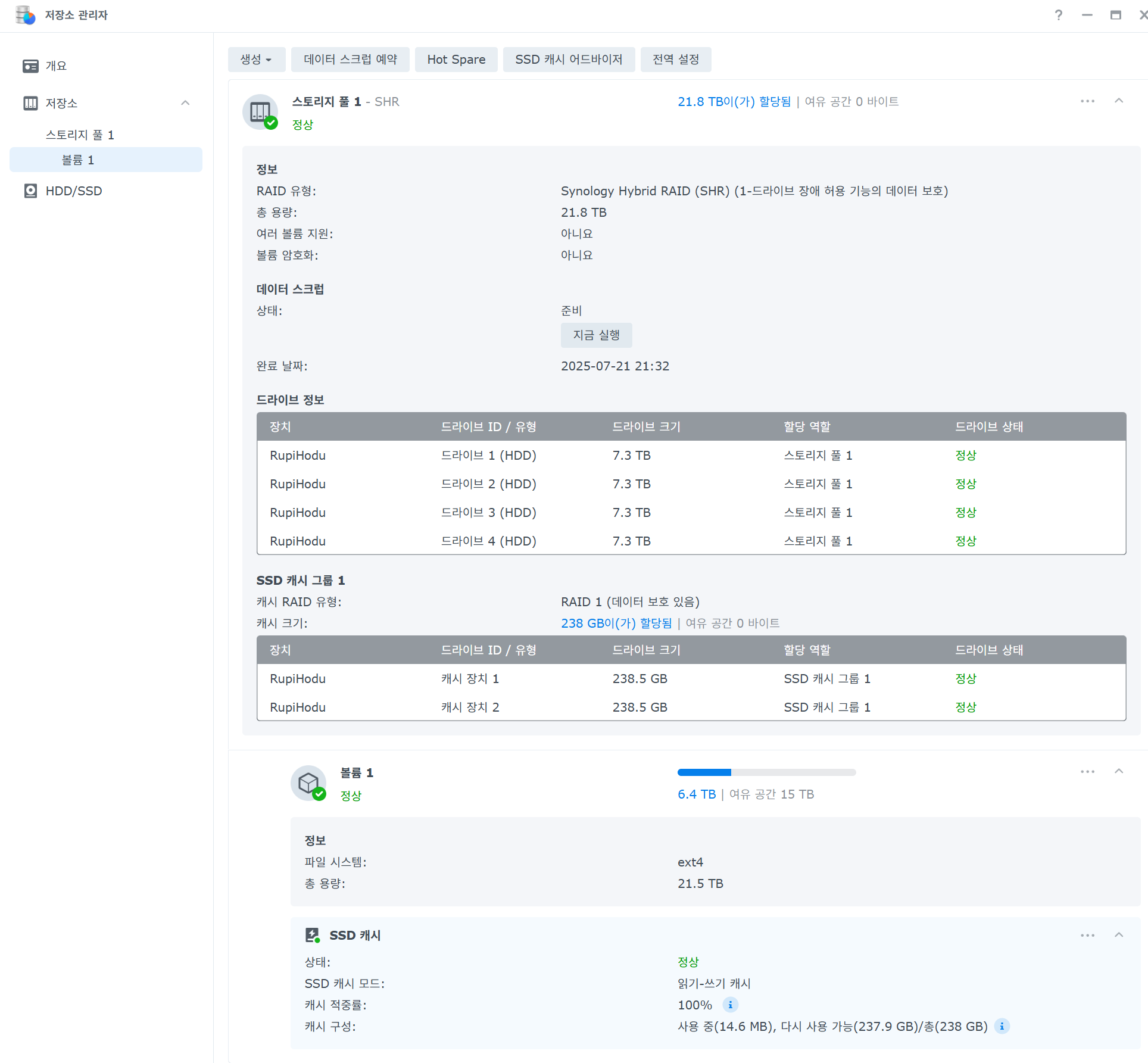The height and width of the screenshot is (1063, 1148).
Task: Click the Storage Manager app icon in title bar
Action: point(25,15)
